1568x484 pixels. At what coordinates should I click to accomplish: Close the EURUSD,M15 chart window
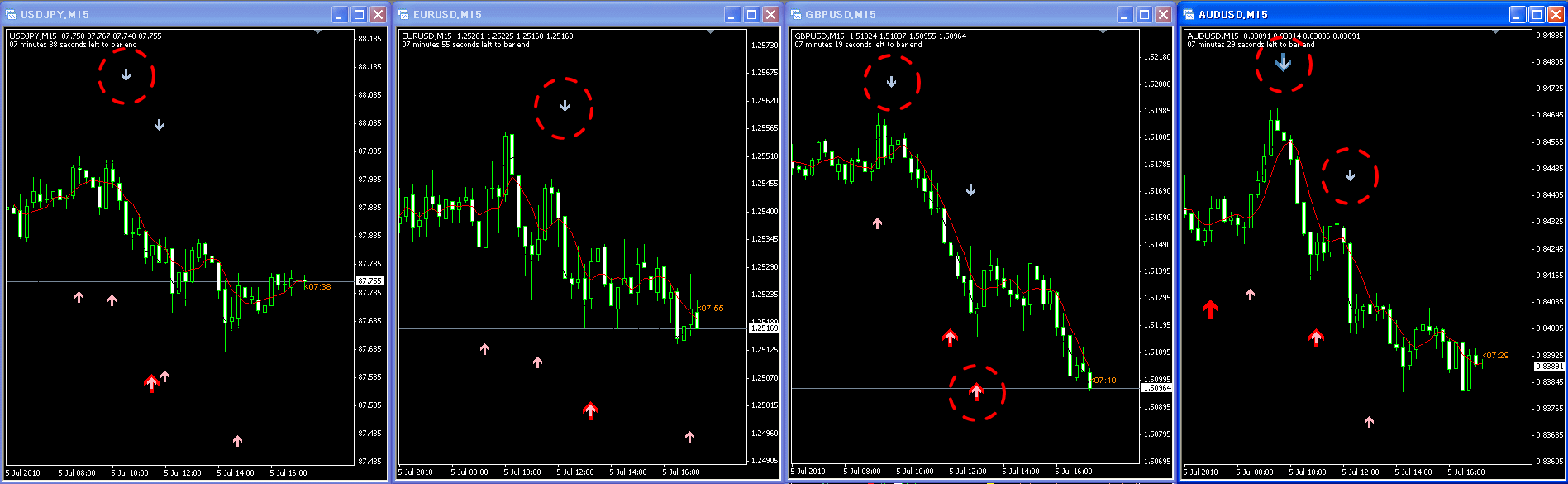(770, 14)
